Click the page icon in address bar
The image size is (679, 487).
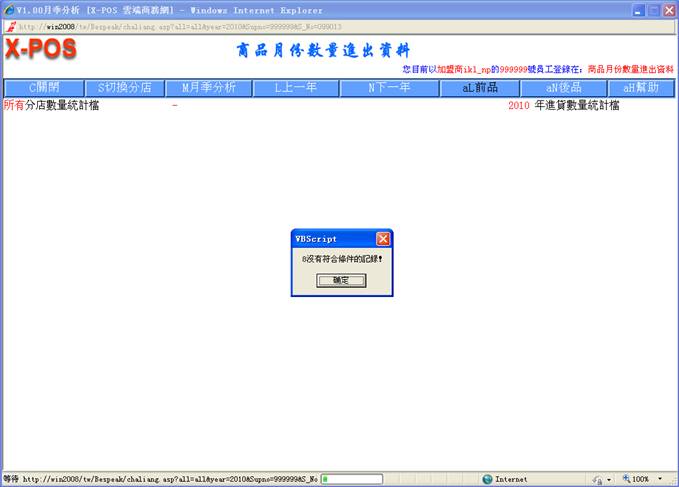[x=11, y=27]
